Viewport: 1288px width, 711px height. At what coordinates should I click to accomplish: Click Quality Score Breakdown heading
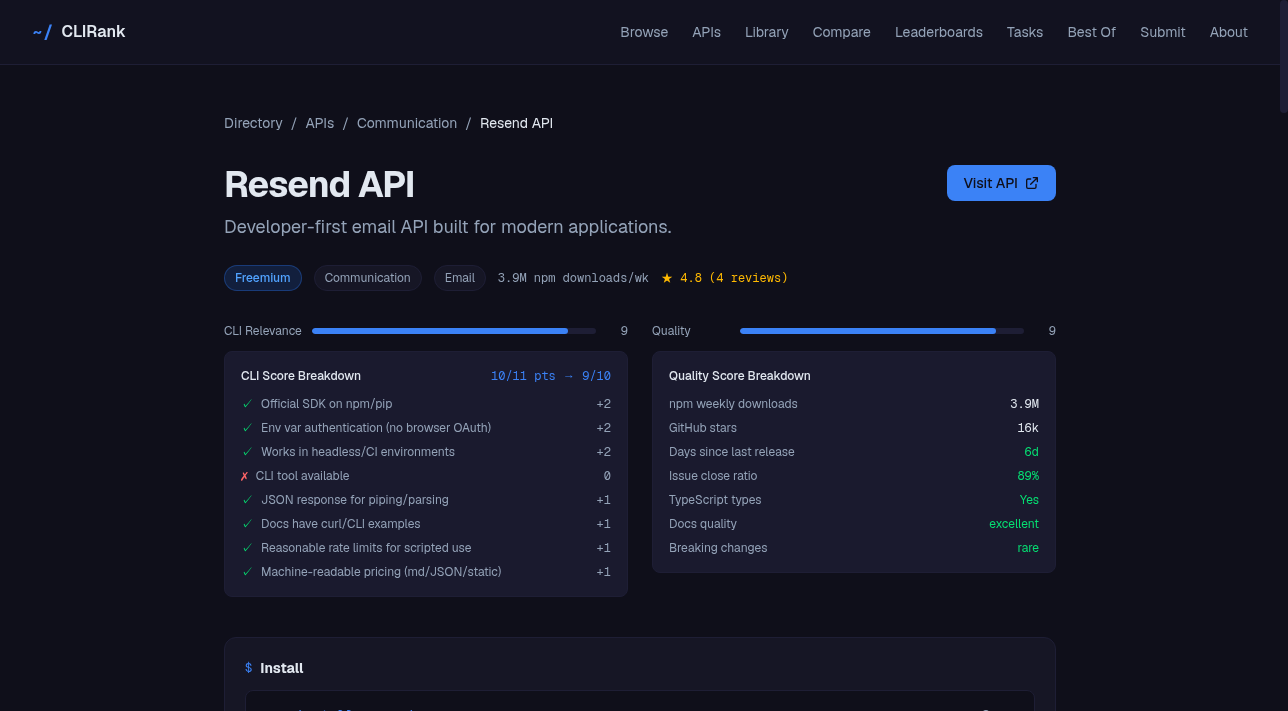[x=740, y=376]
